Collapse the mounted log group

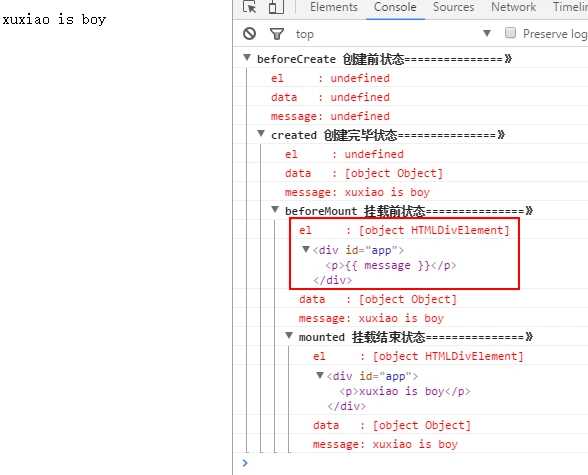289,335
